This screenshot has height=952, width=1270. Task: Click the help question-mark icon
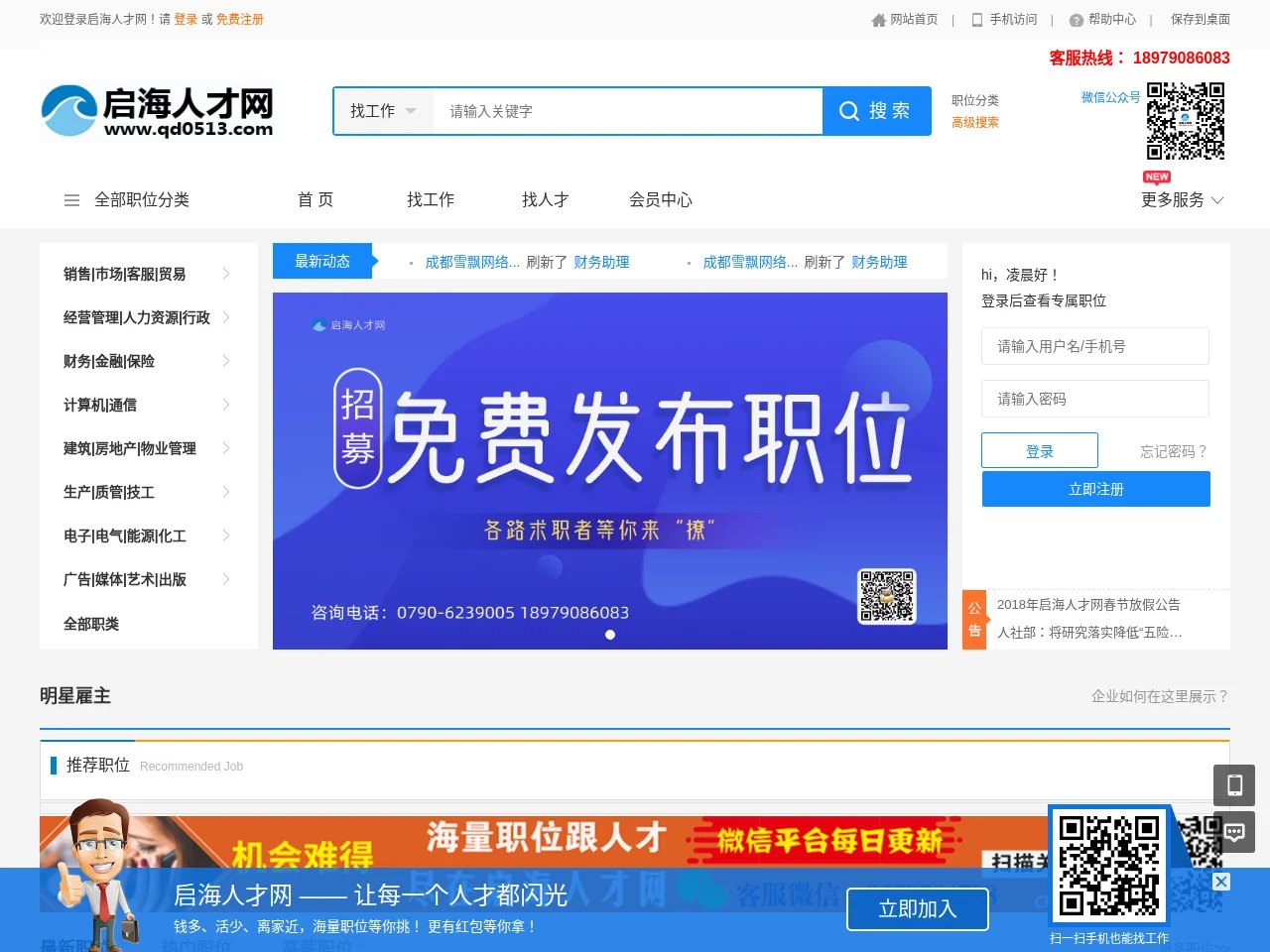1077,20
